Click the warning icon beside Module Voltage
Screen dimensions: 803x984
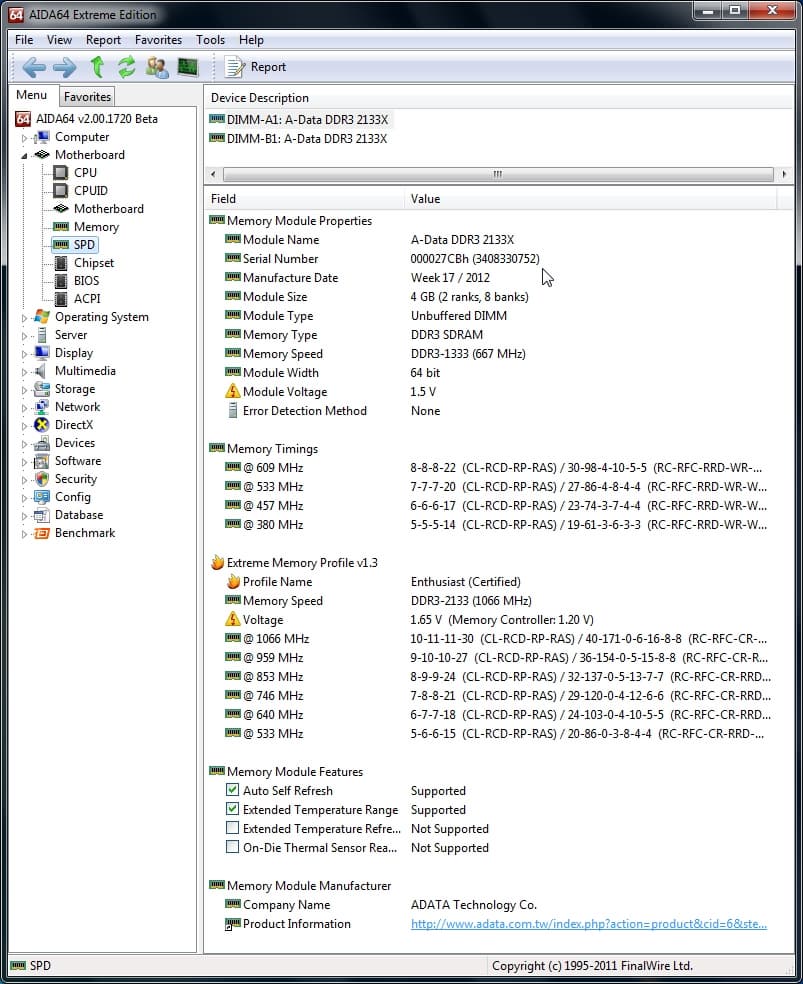(233, 391)
